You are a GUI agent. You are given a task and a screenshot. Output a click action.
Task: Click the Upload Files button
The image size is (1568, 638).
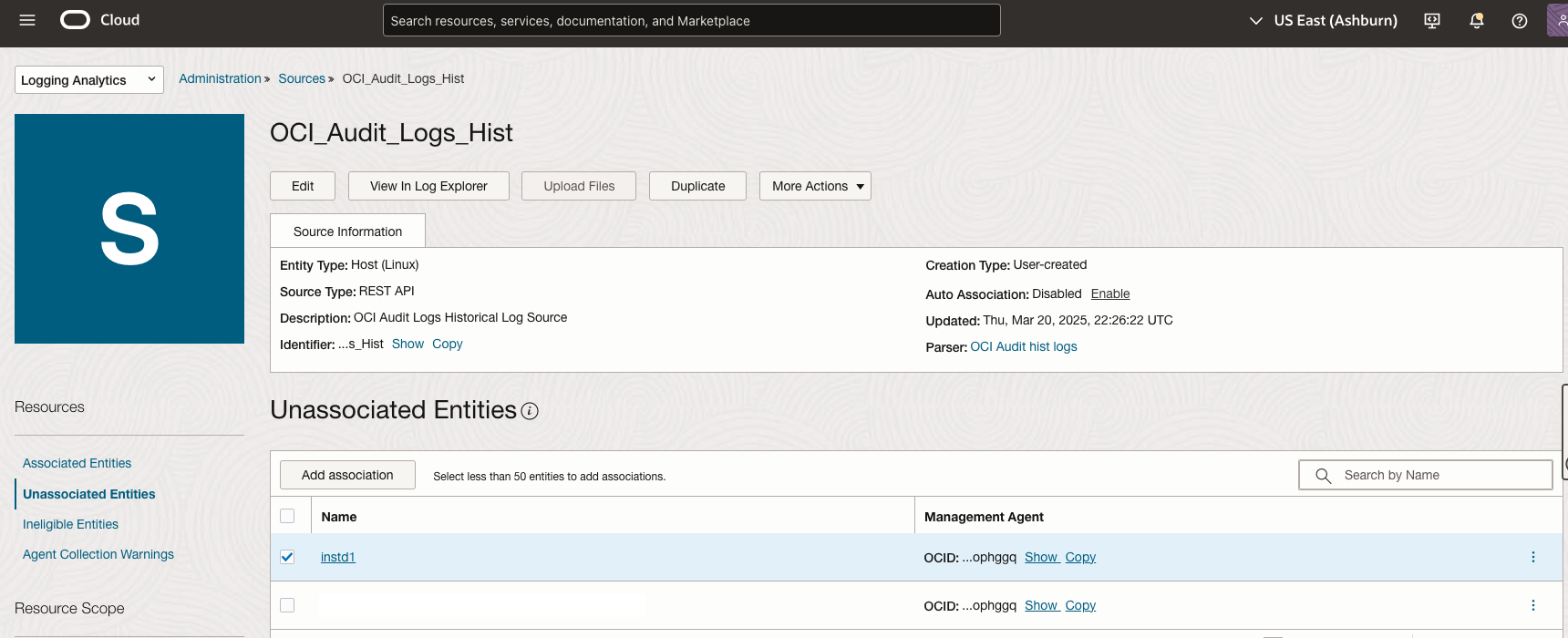(579, 186)
